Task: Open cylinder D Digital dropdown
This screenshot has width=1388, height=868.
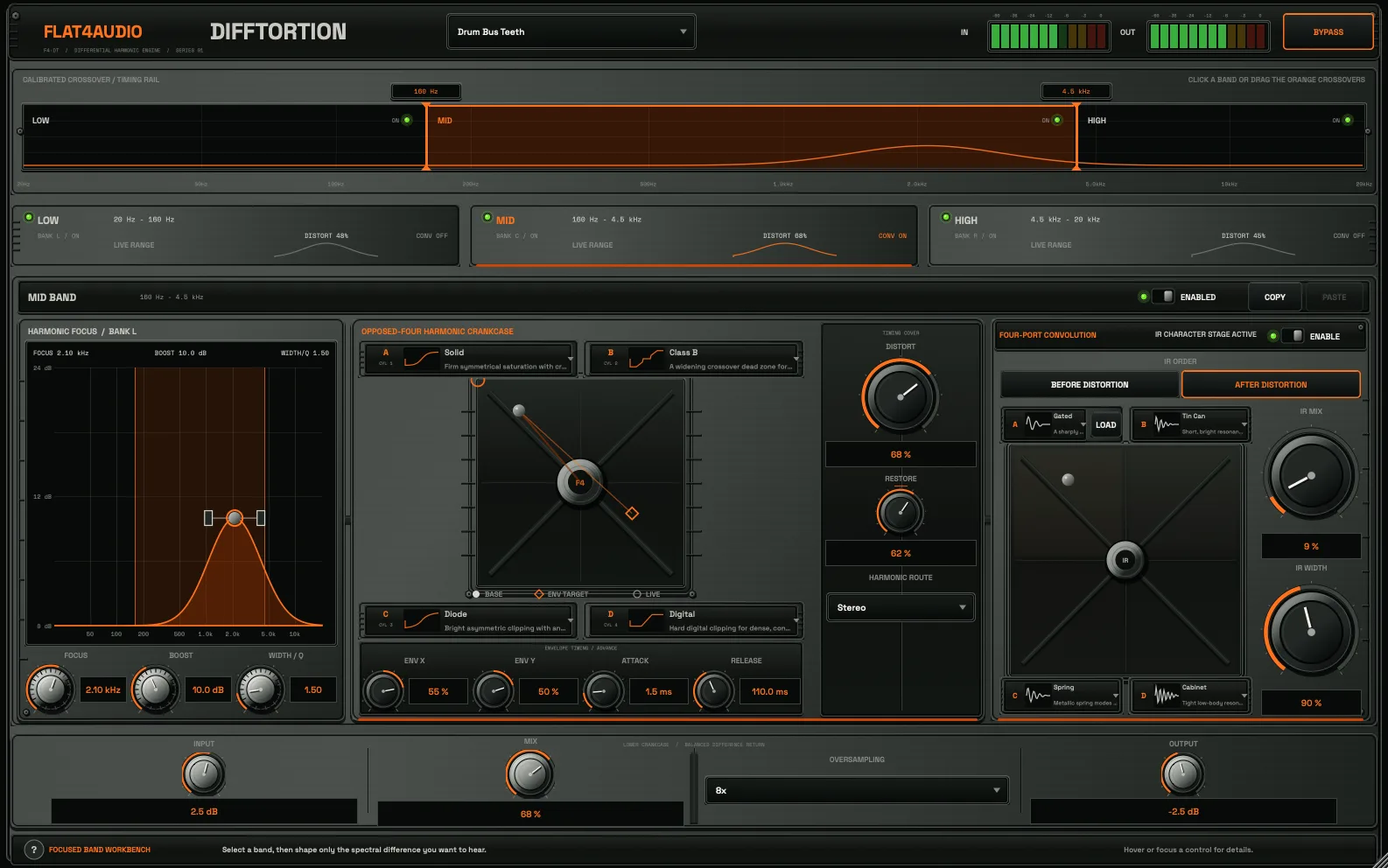Action: point(694,620)
